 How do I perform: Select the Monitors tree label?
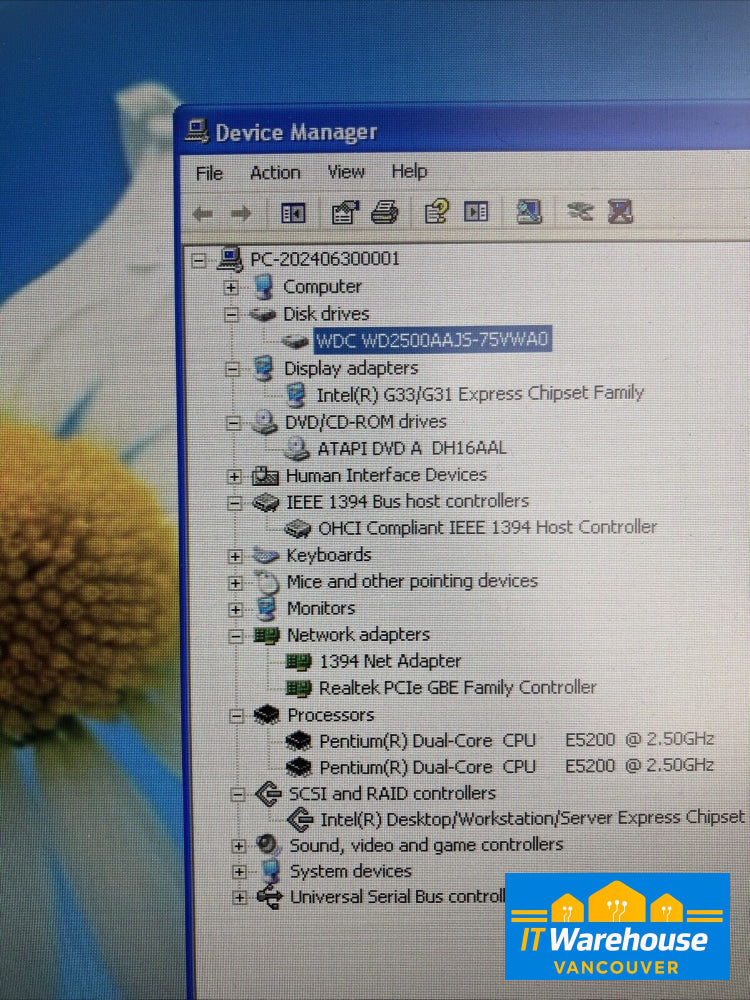[321, 608]
